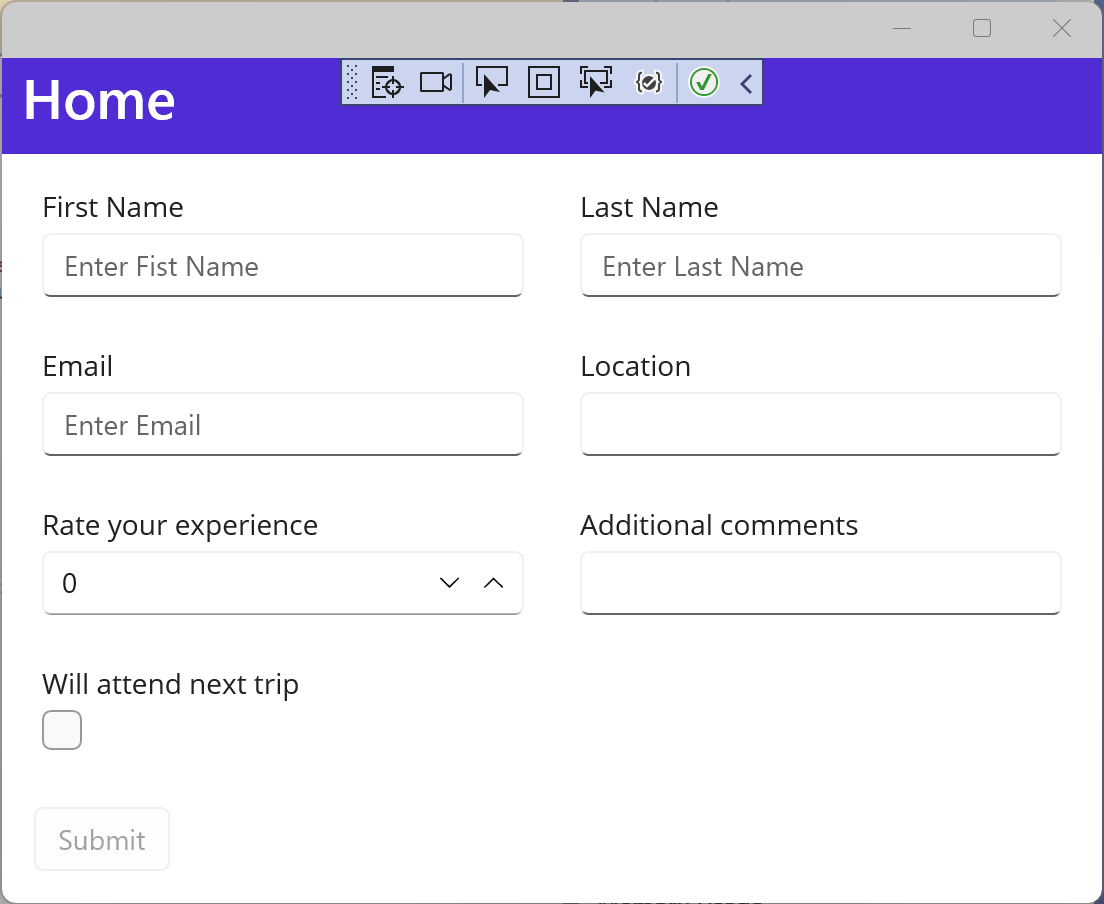Image resolution: width=1104 pixels, height=904 pixels.
Task: Toggle the Display Layout Adorners icon
Action: pyautogui.click(x=544, y=82)
